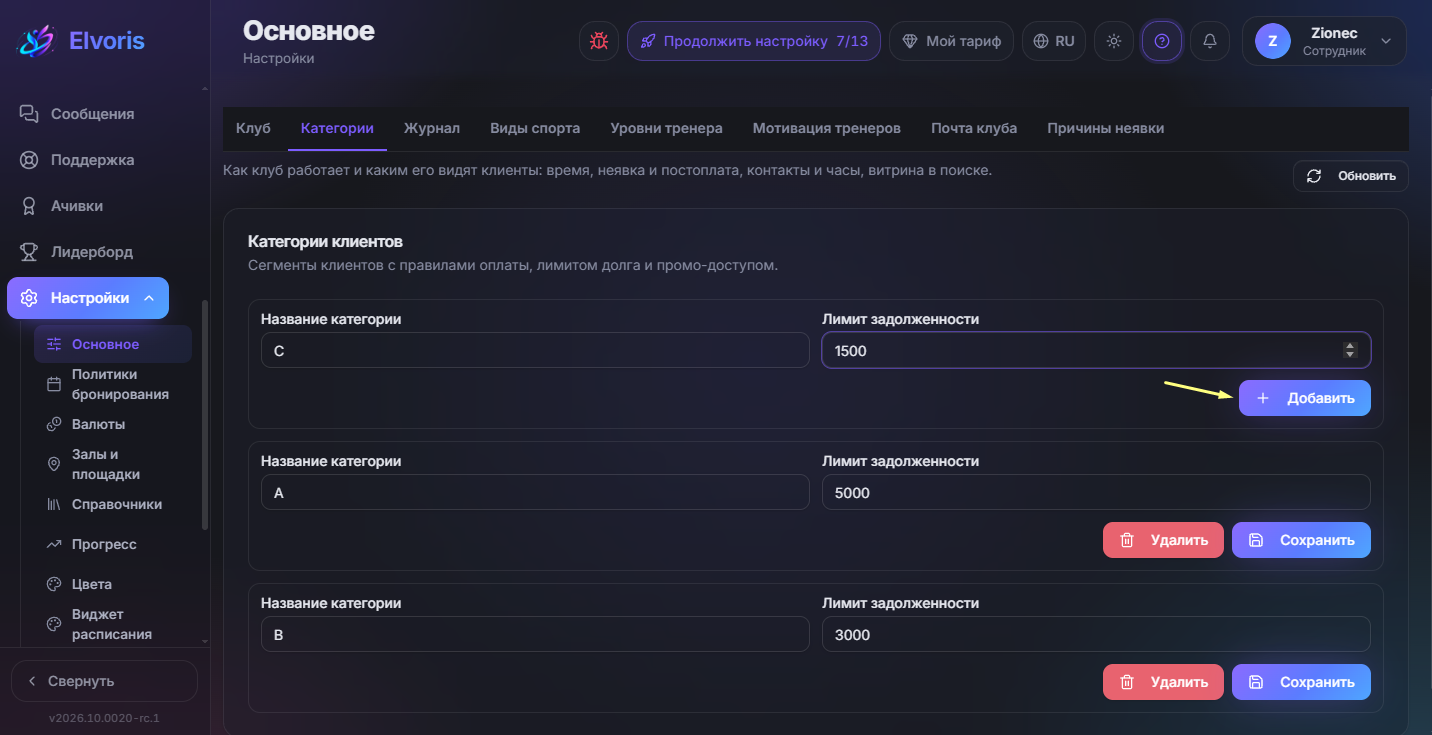The width and height of the screenshot is (1432, 735).
Task: Switch to the Клуб tab
Action: pyautogui.click(x=253, y=128)
